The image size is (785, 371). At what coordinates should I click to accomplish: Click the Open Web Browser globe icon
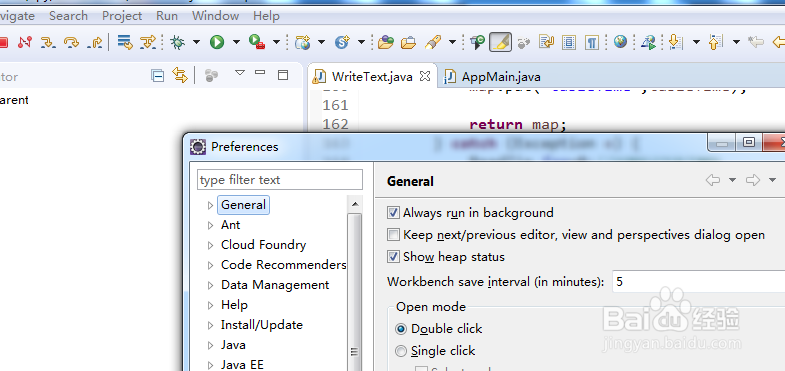[620, 42]
